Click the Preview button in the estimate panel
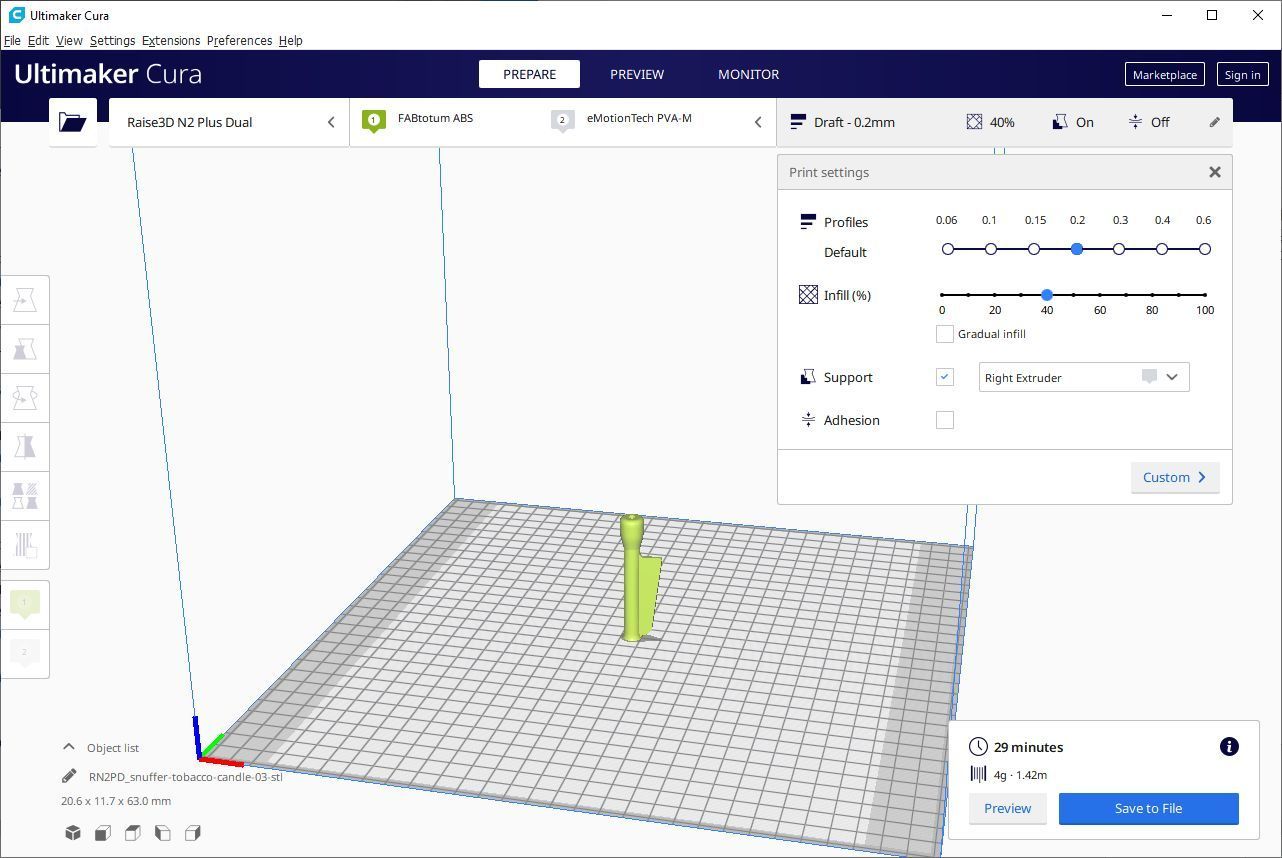This screenshot has height=858, width=1282. click(1007, 808)
